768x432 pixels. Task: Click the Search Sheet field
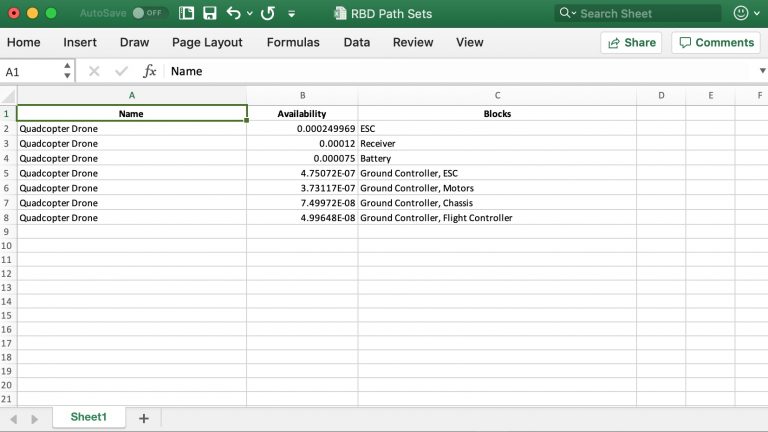pyautogui.click(x=646, y=13)
